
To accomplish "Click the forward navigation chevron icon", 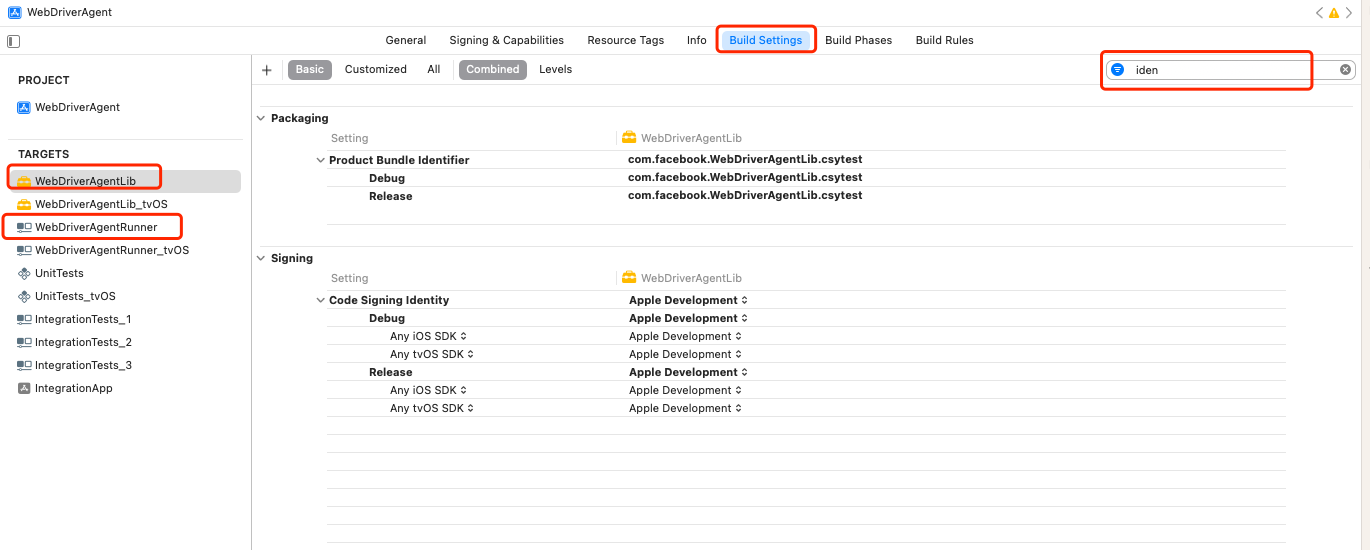I will coord(1348,13).
